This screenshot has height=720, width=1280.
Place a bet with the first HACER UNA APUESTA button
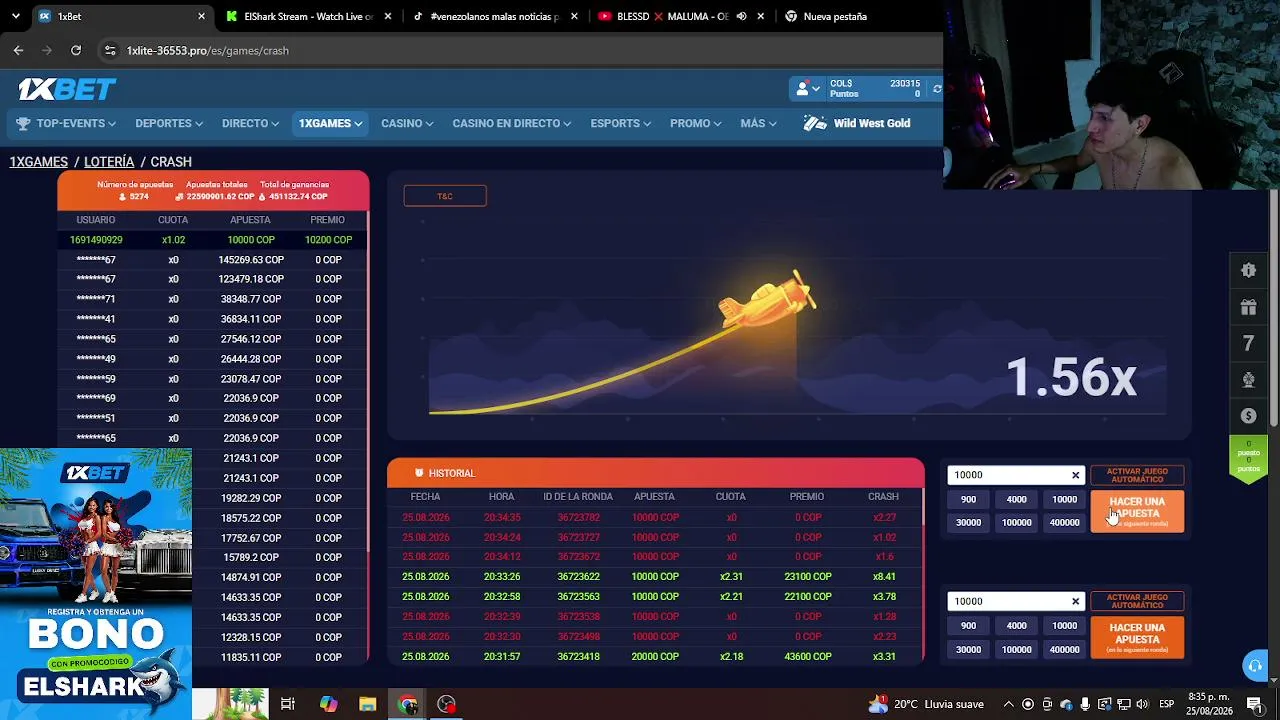pyautogui.click(x=1137, y=511)
